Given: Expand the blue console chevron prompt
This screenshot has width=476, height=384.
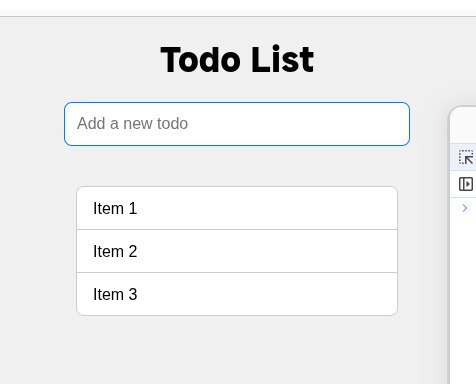Looking at the screenshot, I should 465,208.
